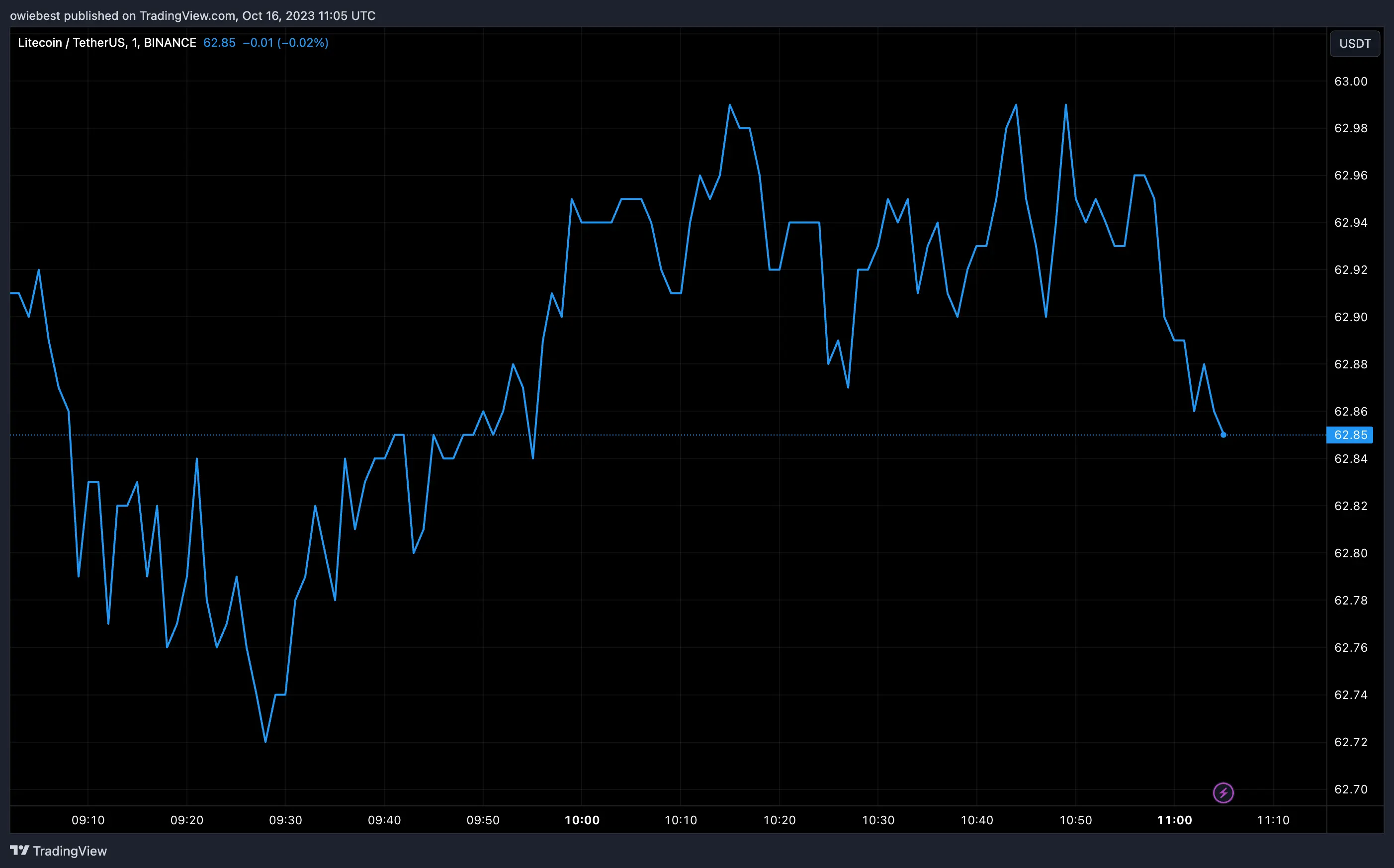1394x868 pixels.
Task: Click the TradingView logo at bottom left
Action: tap(59, 851)
